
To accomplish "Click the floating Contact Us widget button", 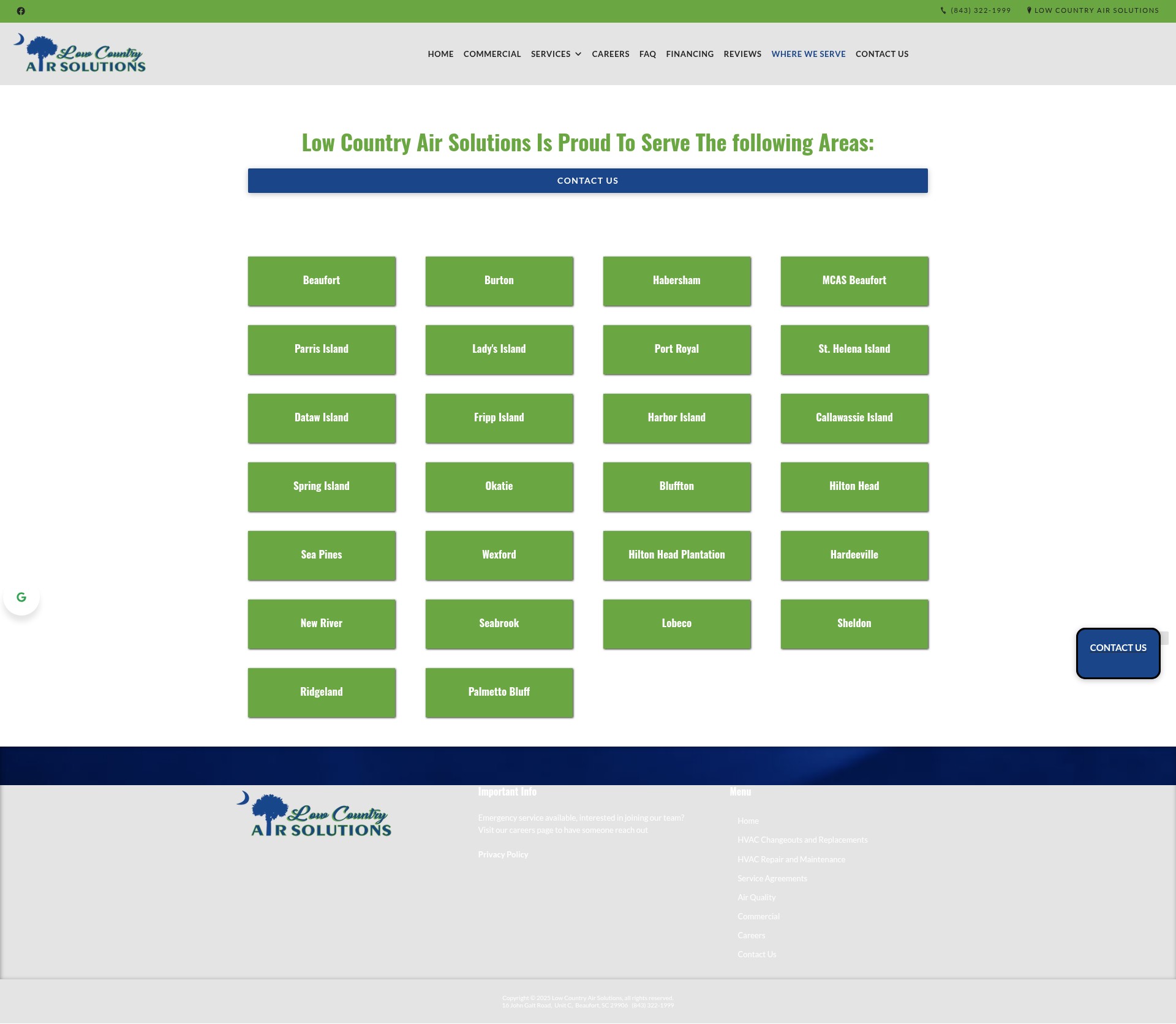I will (x=1118, y=653).
